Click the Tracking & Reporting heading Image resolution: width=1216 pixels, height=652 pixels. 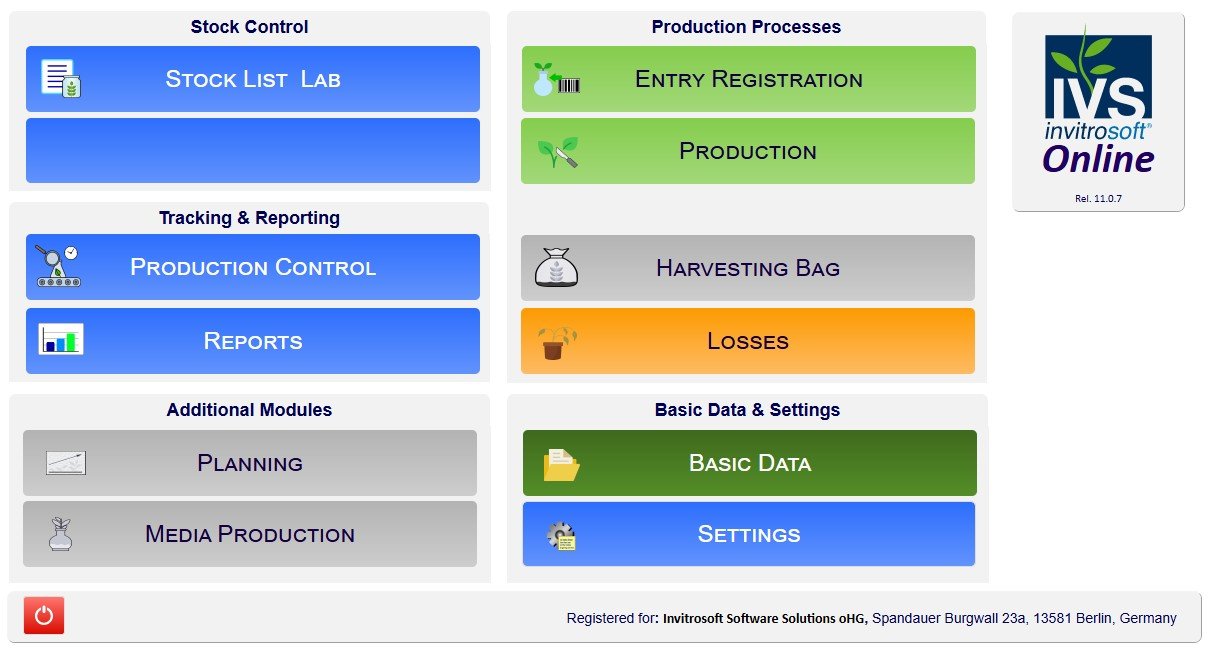(249, 217)
